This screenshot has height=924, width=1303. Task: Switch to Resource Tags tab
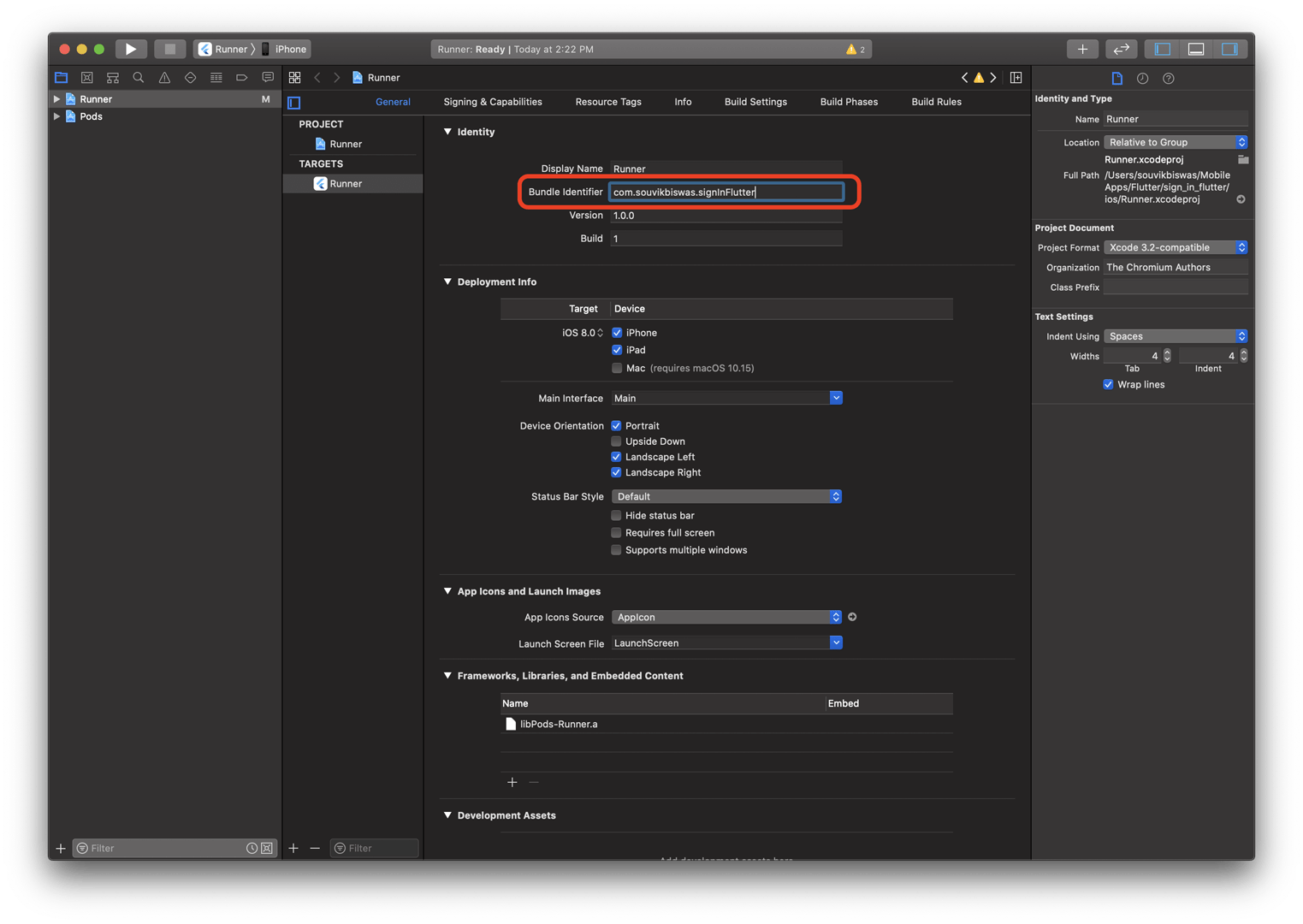(x=608, y=102)
